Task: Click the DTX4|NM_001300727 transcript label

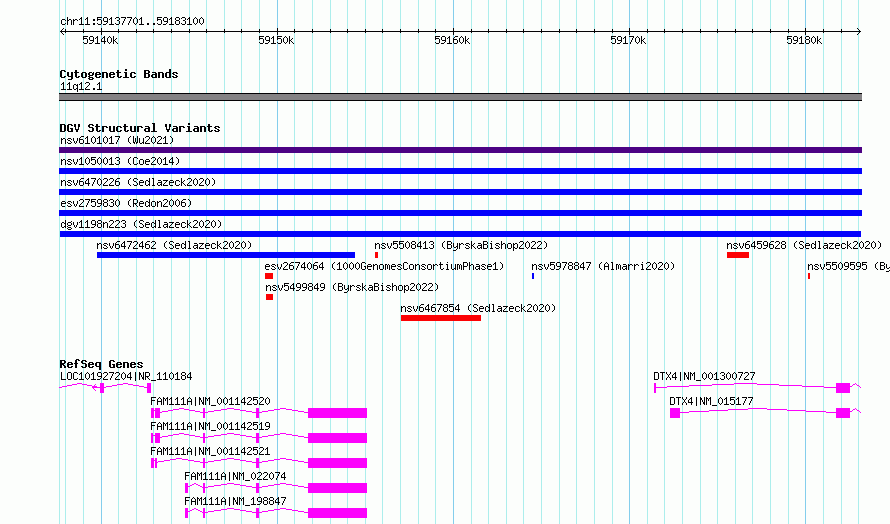Action: (704, 376)
